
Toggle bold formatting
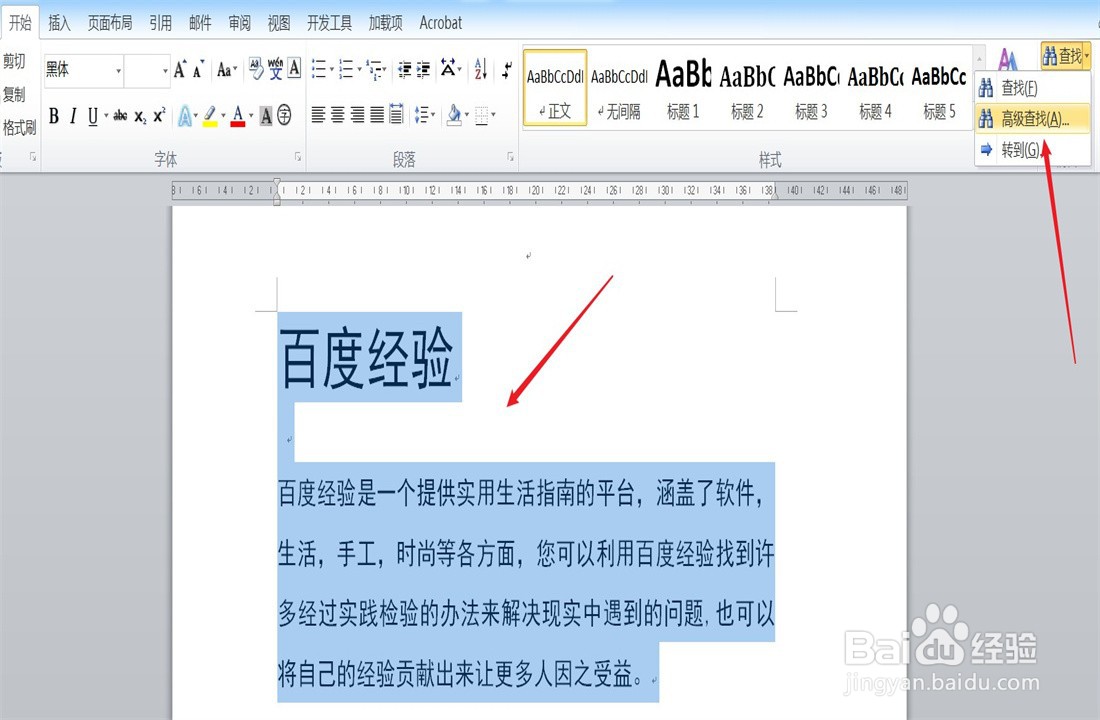(54, 116)
